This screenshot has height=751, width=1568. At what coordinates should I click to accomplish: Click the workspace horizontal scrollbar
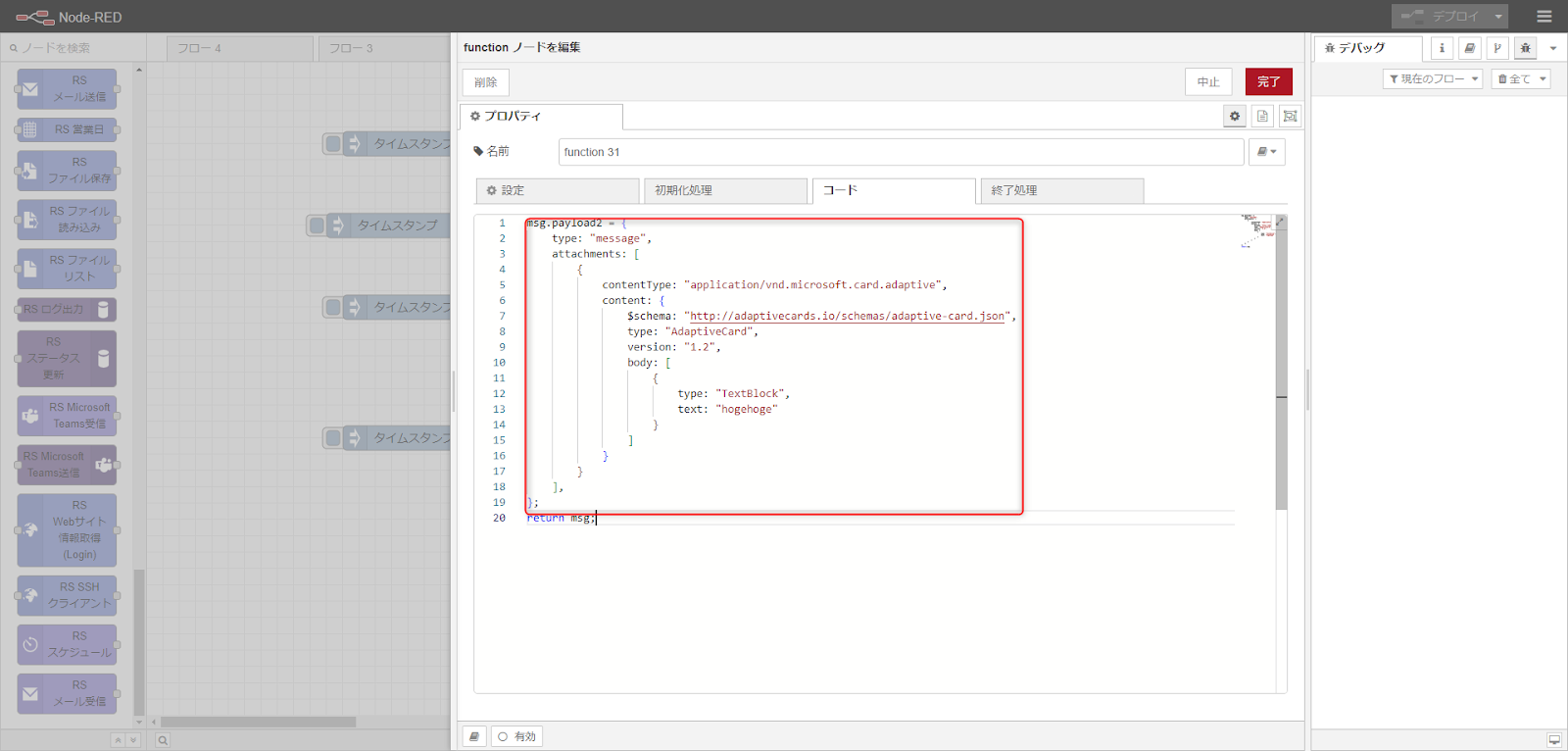tap(258, 722)
